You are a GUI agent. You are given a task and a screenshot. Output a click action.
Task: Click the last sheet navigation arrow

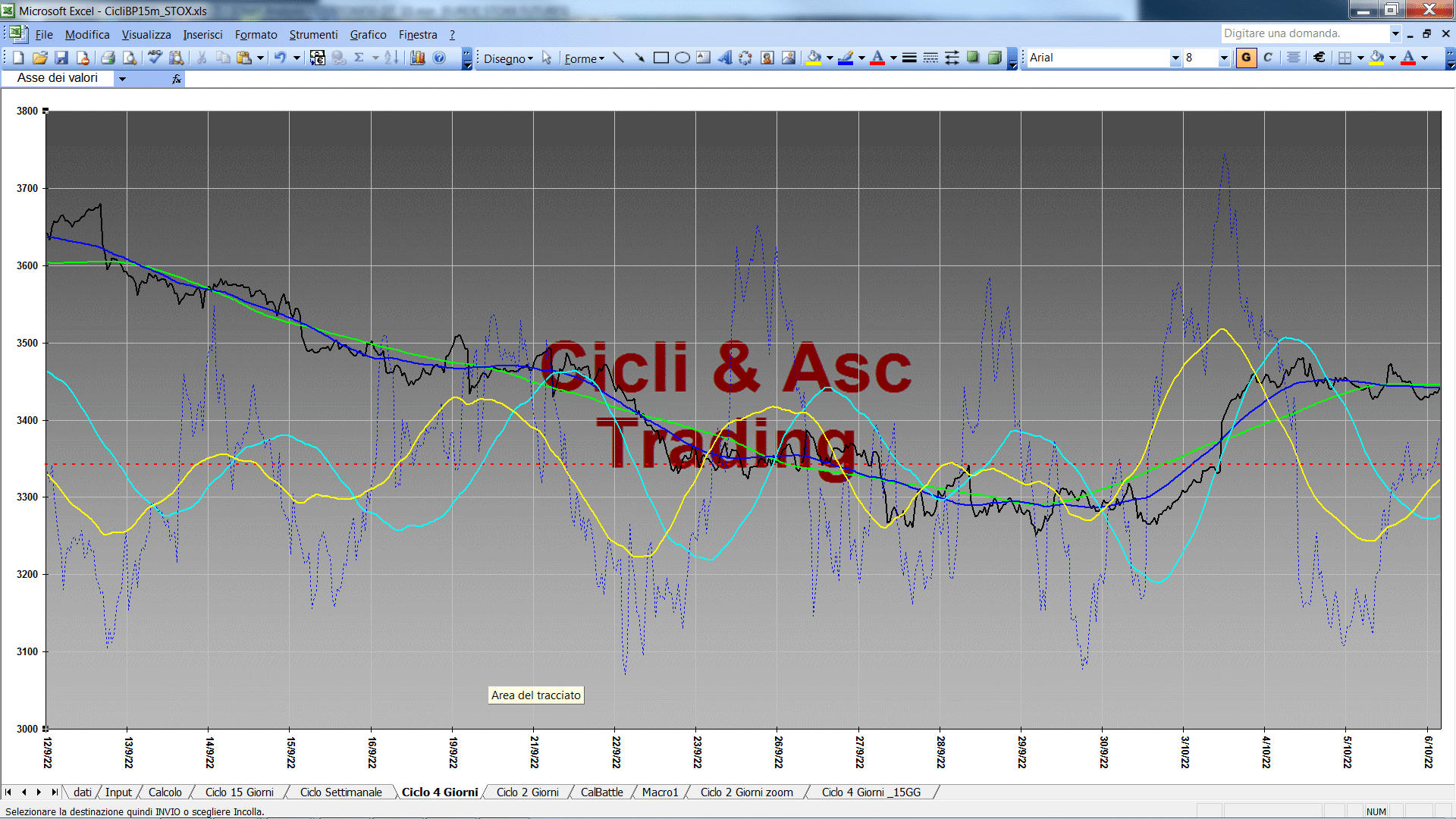pyautogui.click(x=54, y=792)
